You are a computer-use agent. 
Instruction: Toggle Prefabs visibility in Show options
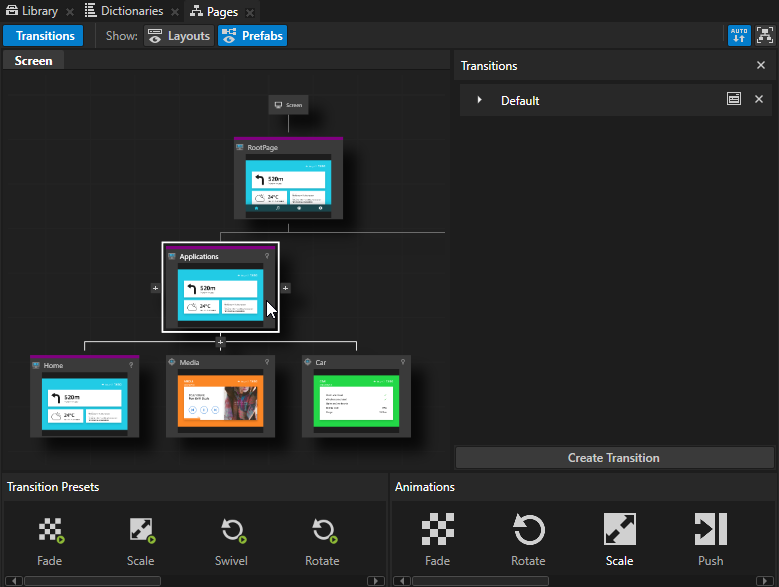pos(252,36)
